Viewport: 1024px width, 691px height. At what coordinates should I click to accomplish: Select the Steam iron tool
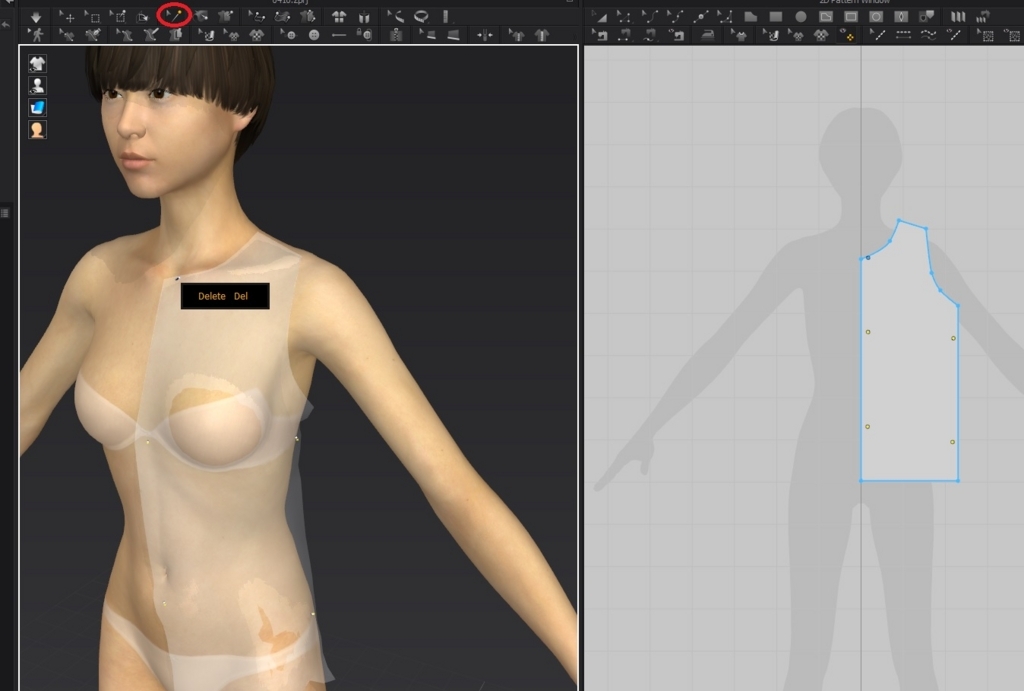pyautogui.click(x=708, y=36)
